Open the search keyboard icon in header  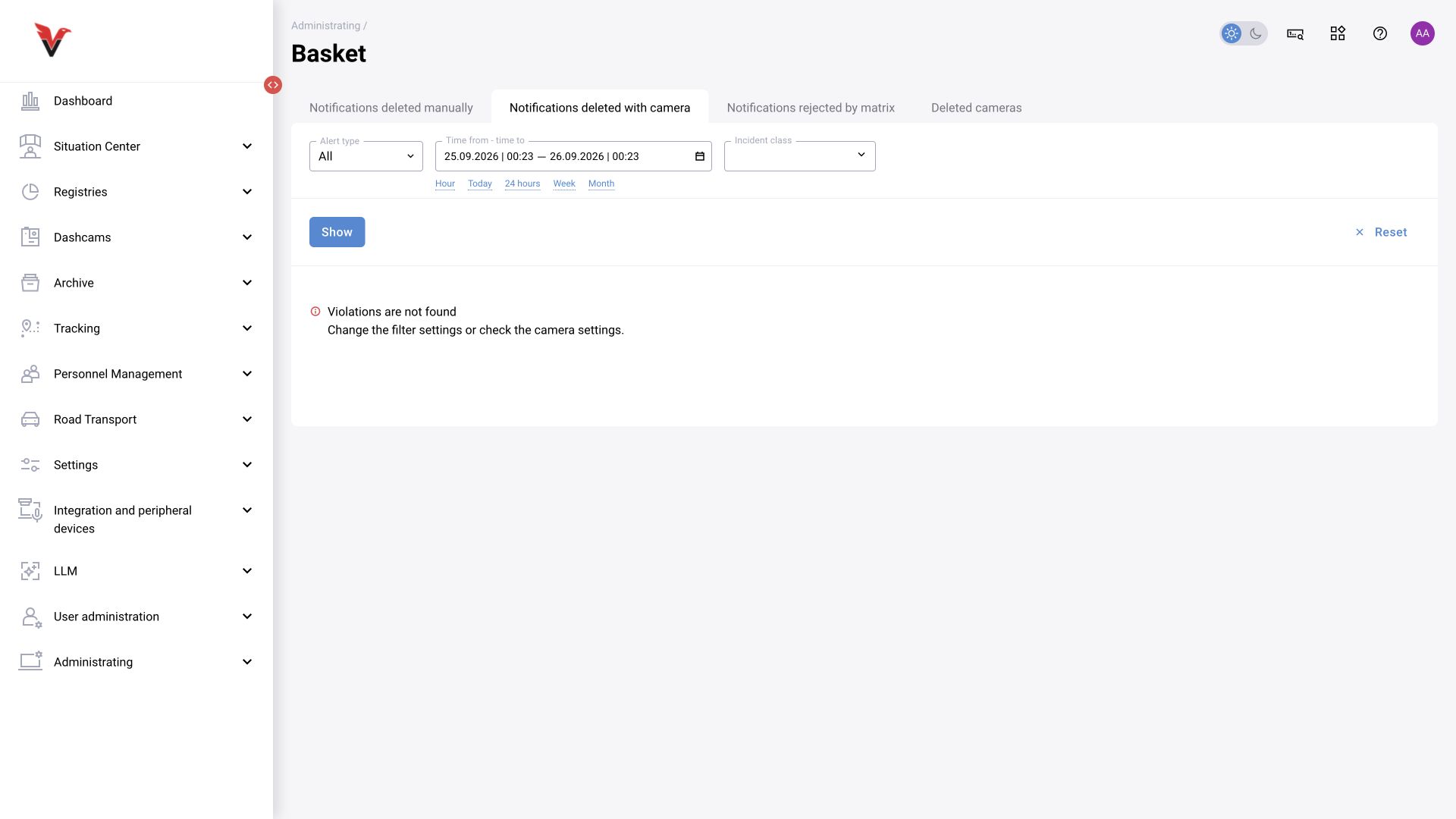pos(1295,33)
